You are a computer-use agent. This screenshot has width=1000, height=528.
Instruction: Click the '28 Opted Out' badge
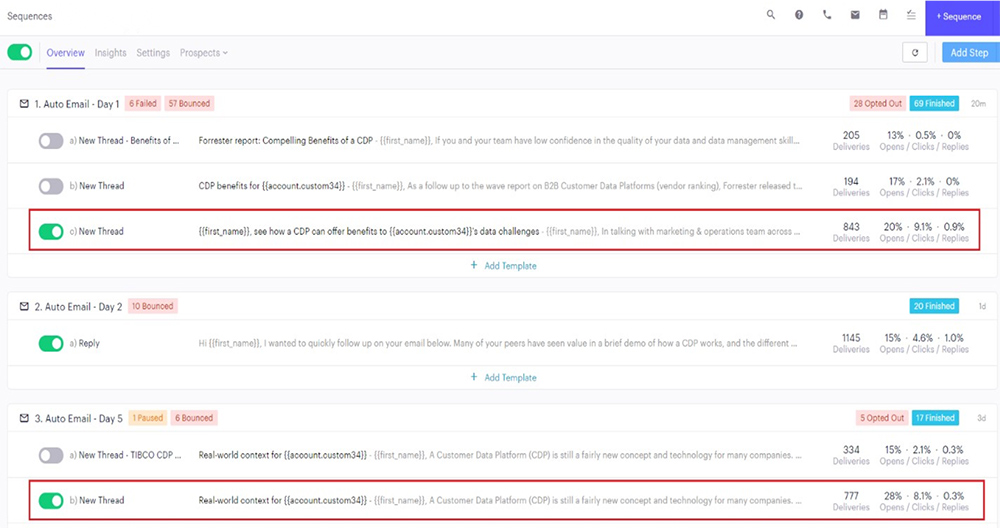coord(878,103)
